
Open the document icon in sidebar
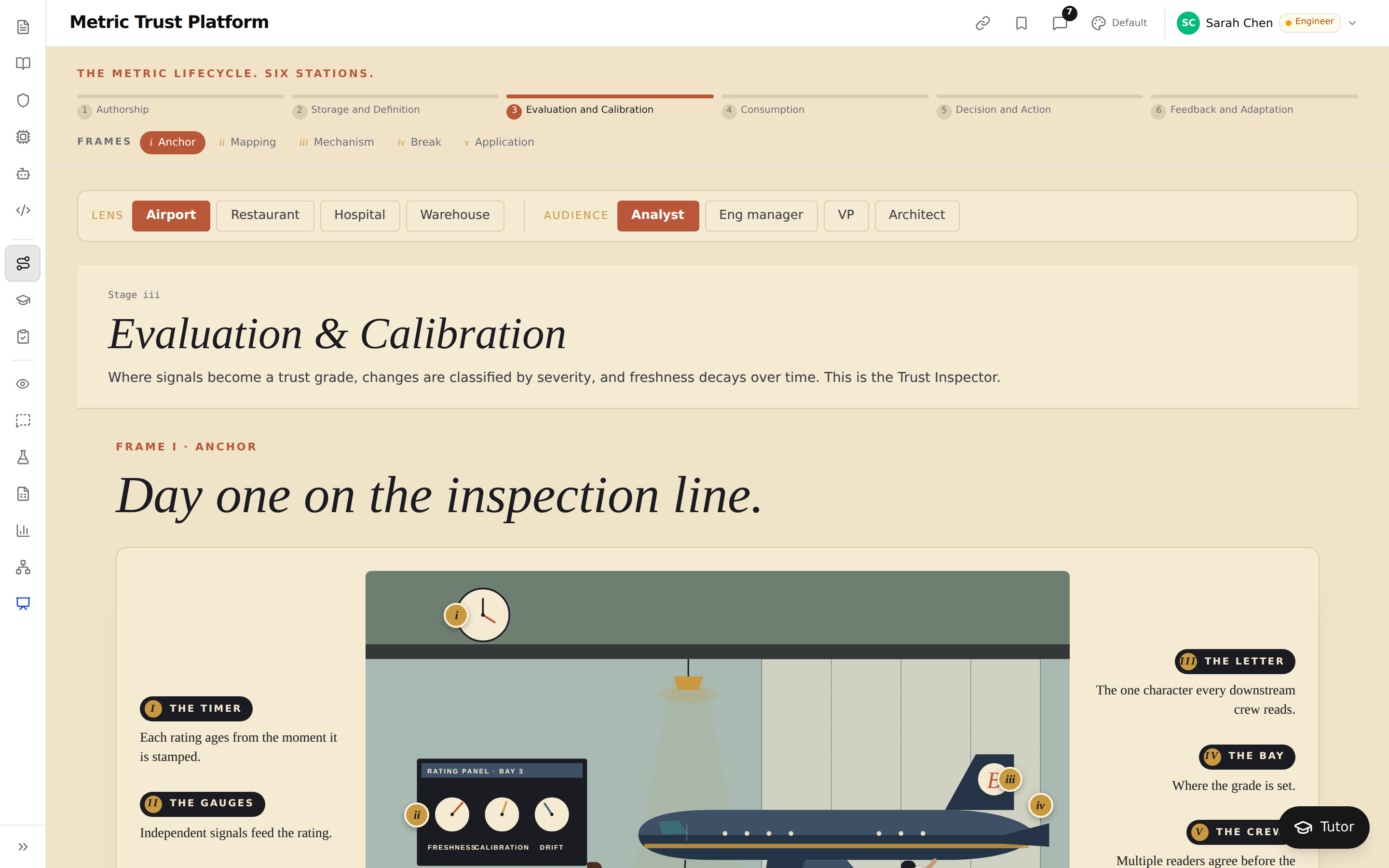click(23, 27)
